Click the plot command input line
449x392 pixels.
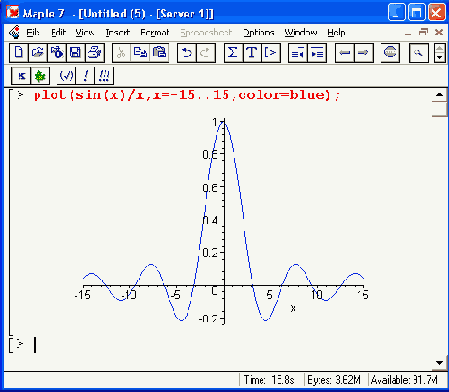(x=187, y=95)
